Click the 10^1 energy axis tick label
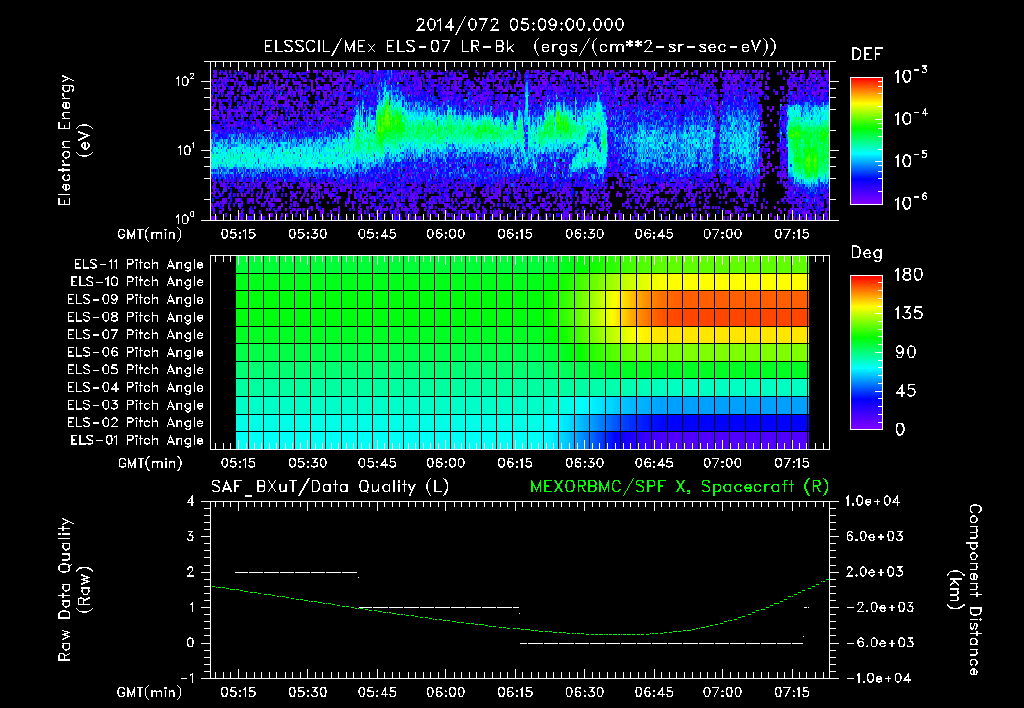The height and width of the screenshot is (708, 1024). coord(185,150)
